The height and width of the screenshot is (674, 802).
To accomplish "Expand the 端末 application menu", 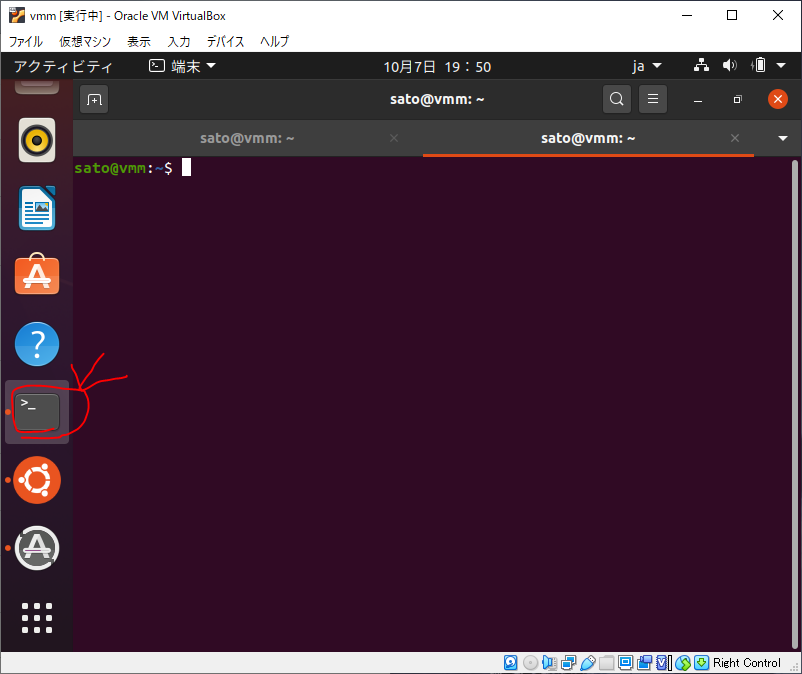I will (x=183, y=66).
